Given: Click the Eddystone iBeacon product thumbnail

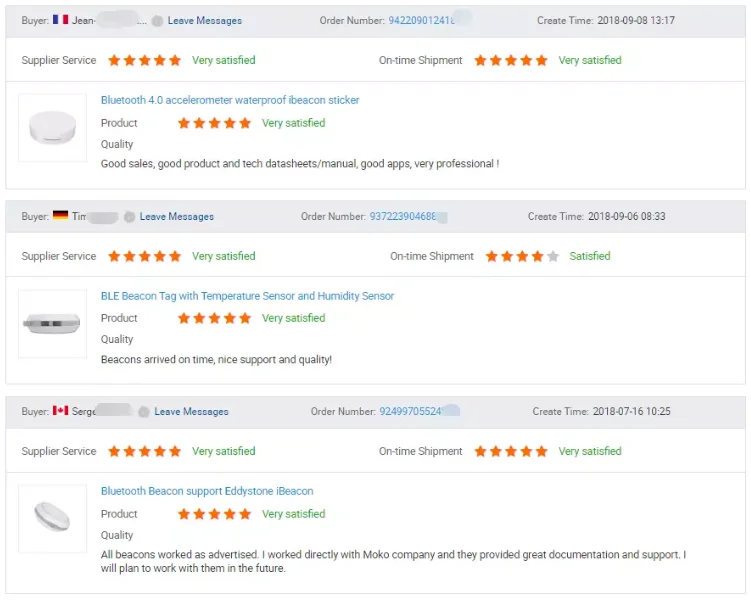Looking at the screenshot, I should tap(52, 518).
